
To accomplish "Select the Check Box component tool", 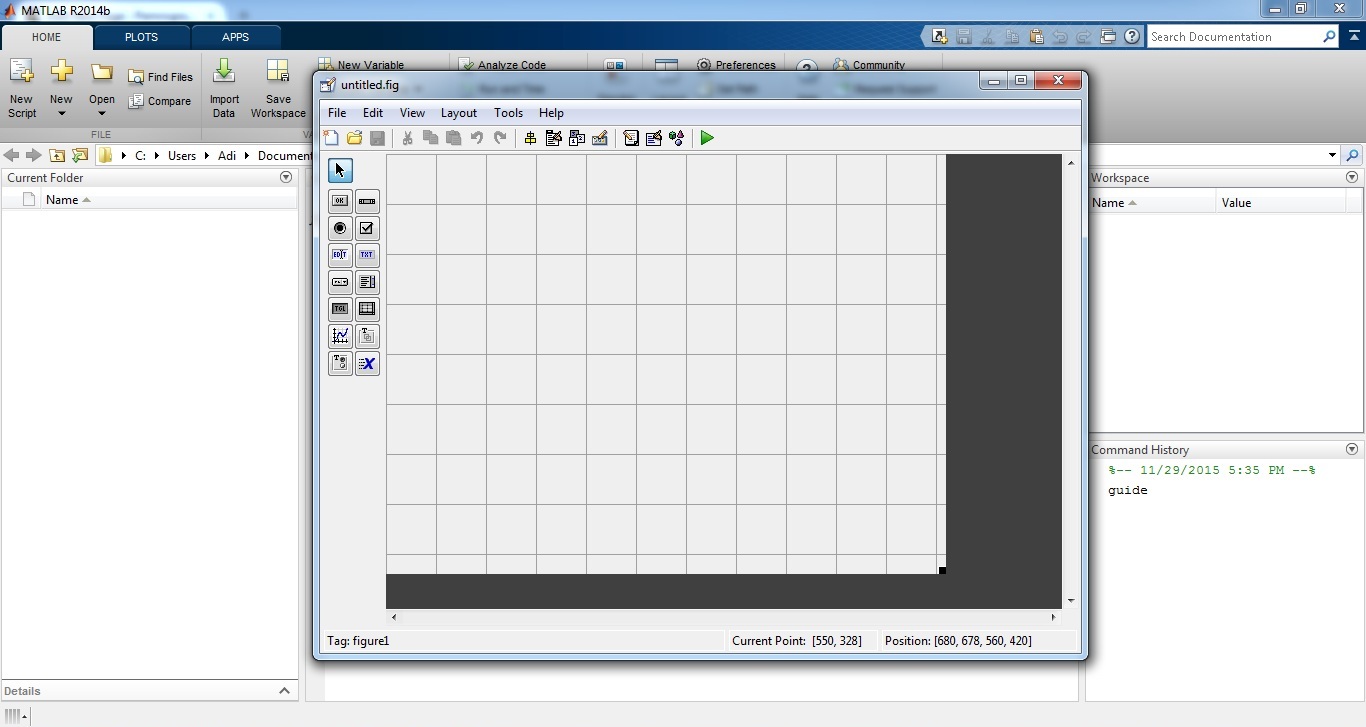I will [x=367, y=228].
